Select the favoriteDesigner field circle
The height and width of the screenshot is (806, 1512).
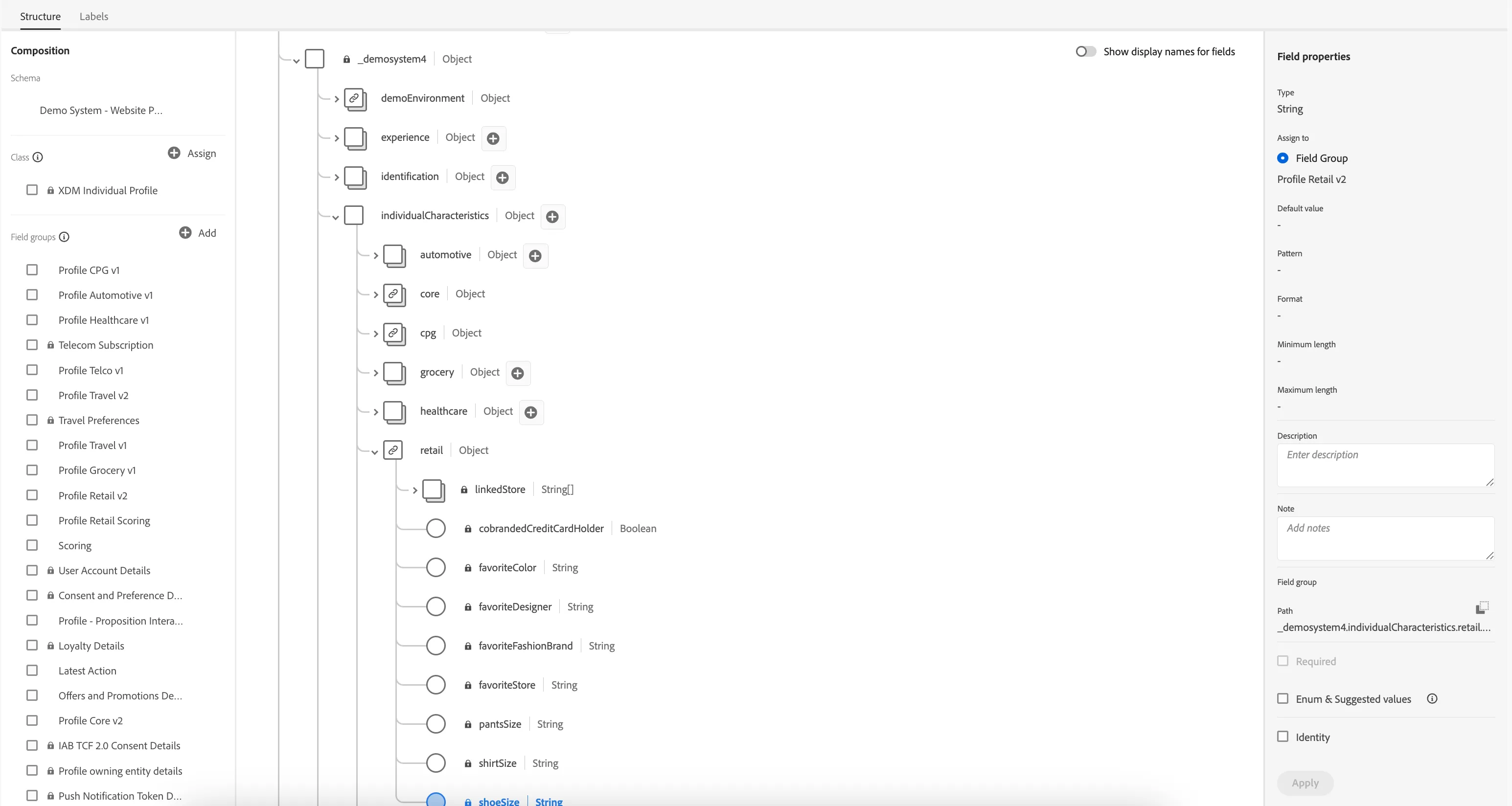435,606
